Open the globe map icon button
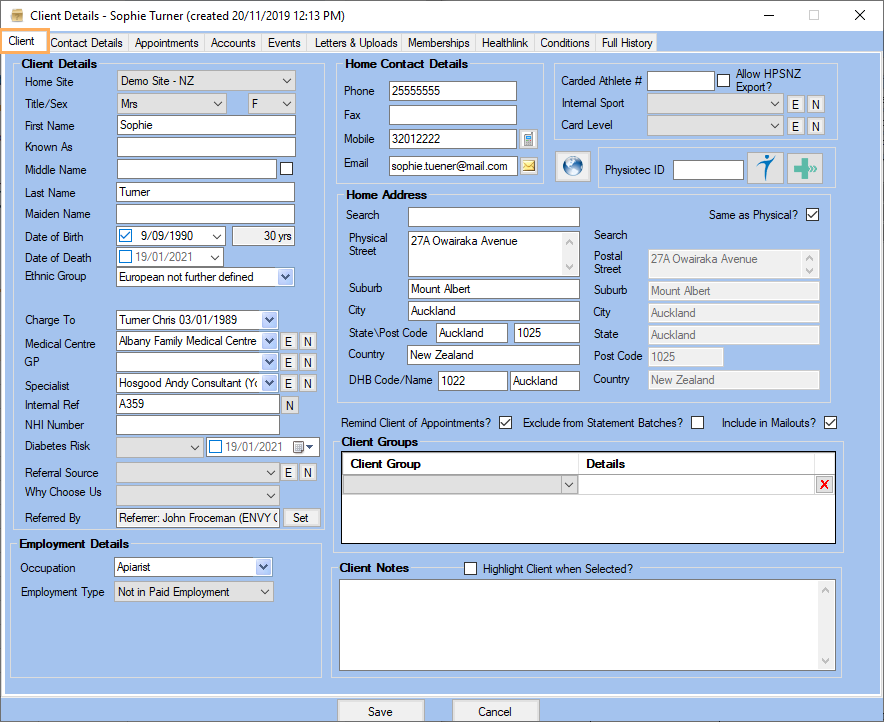This screenshot has height=722, width=884. (x=573, y=167)
